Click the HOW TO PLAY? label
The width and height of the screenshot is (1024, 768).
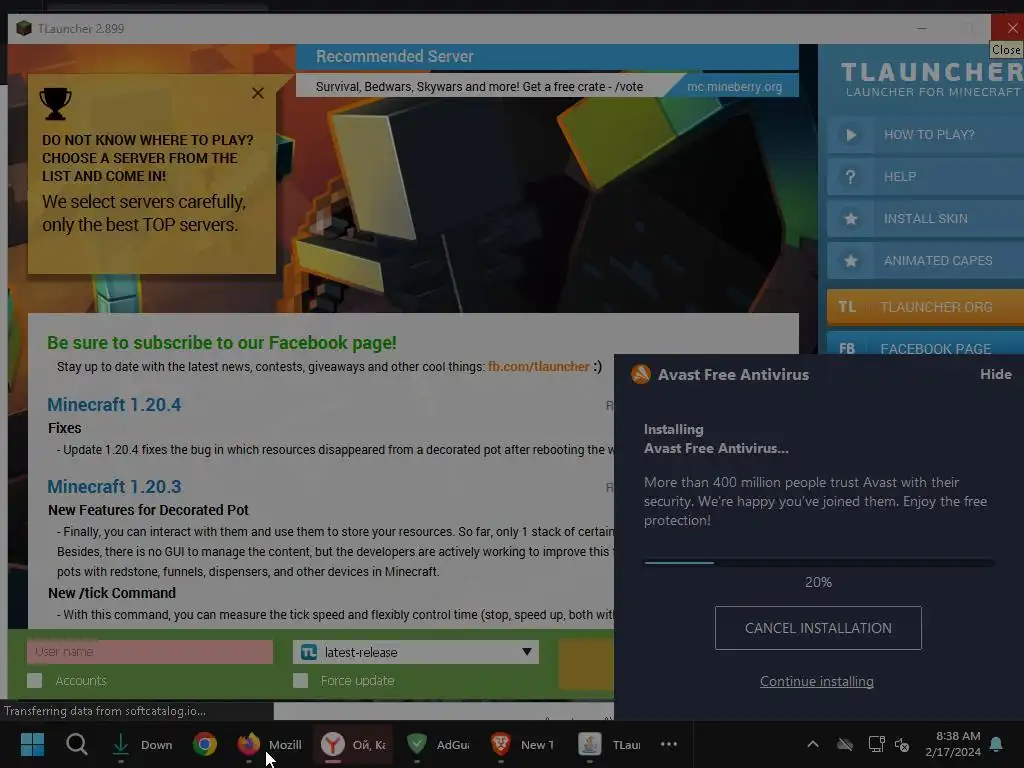pyautogui.click(x=929, y=135)
